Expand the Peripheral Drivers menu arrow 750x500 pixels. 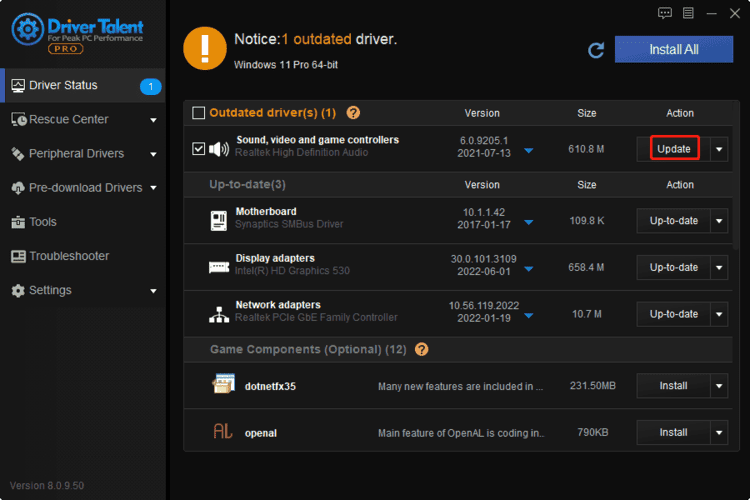(153, 154)
